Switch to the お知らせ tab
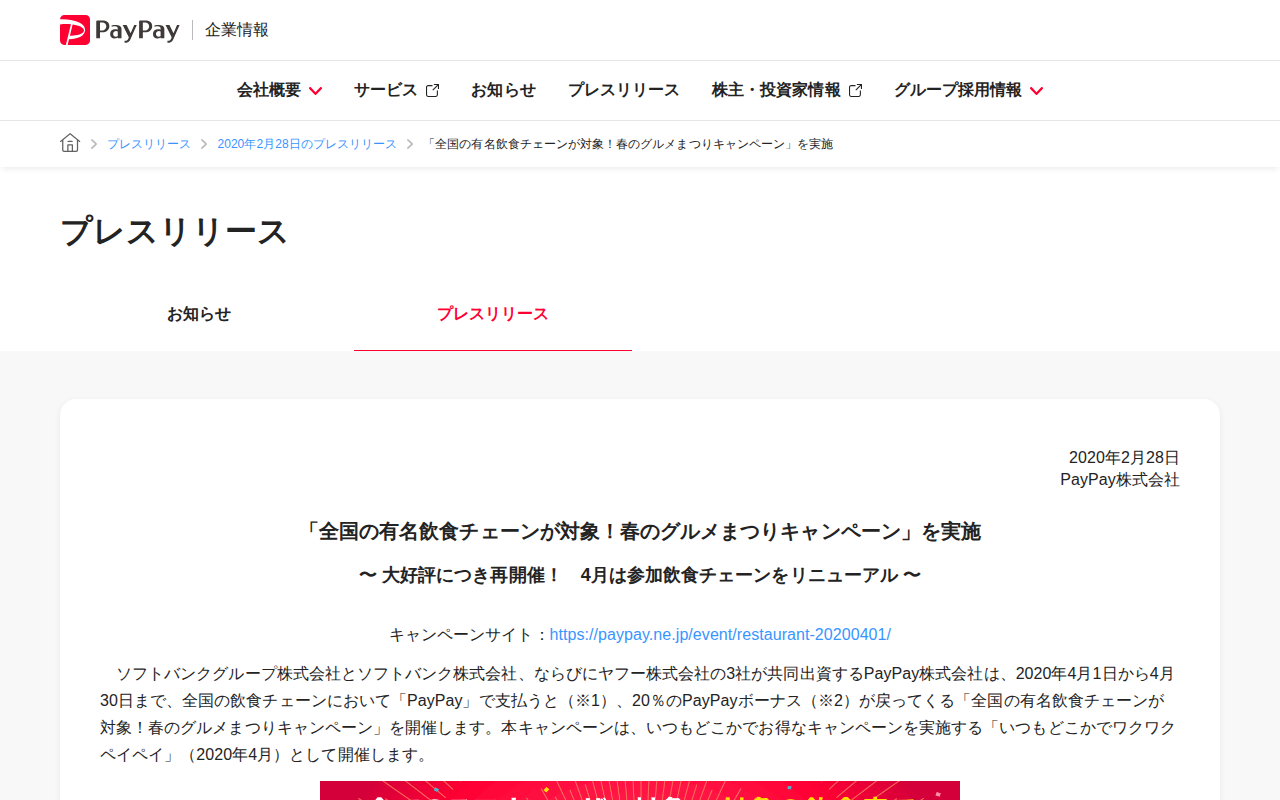The width and height of the screenshot is (1280, 800). 199,314
